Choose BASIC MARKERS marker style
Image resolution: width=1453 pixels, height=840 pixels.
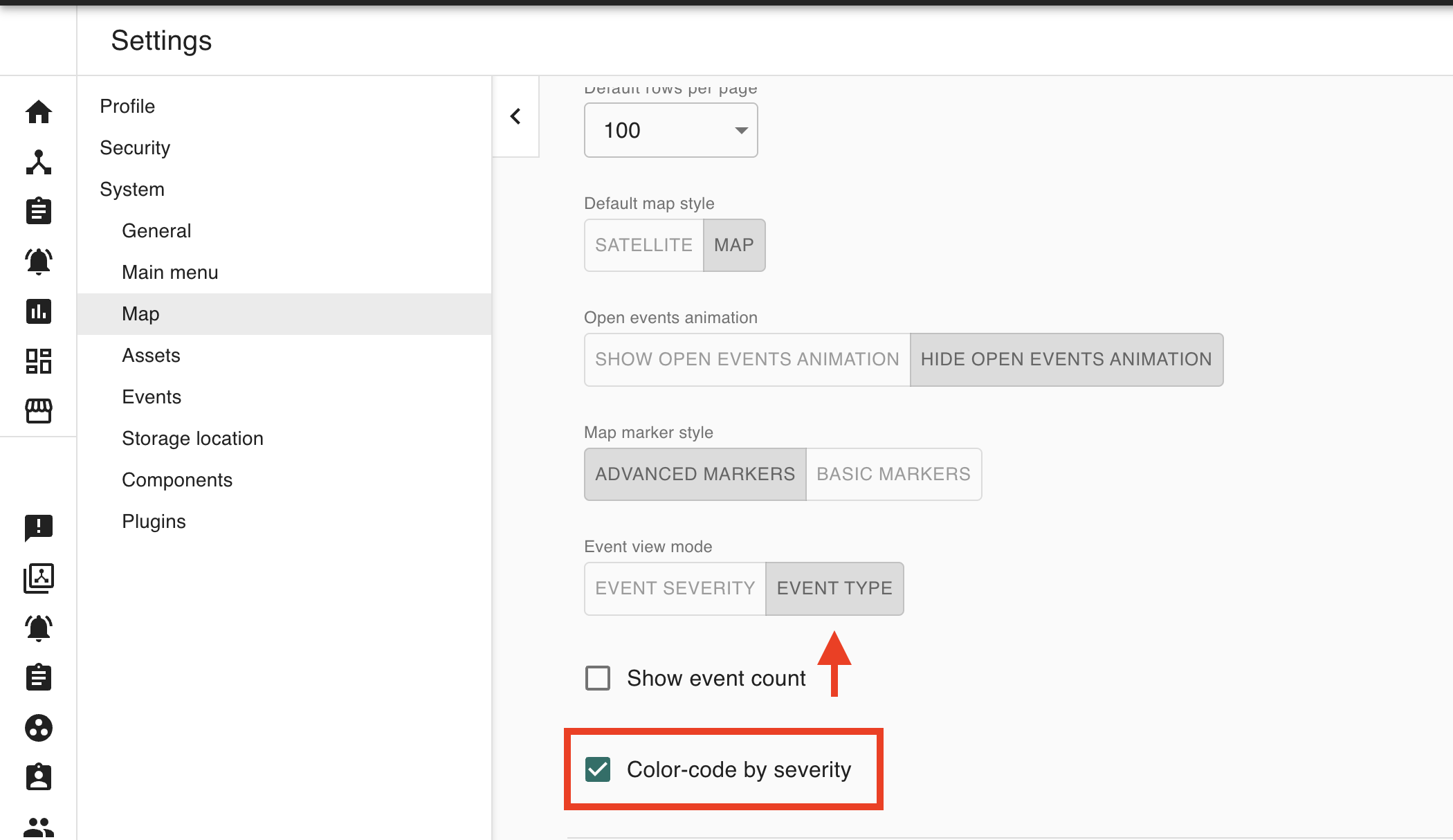coord(893,474)
